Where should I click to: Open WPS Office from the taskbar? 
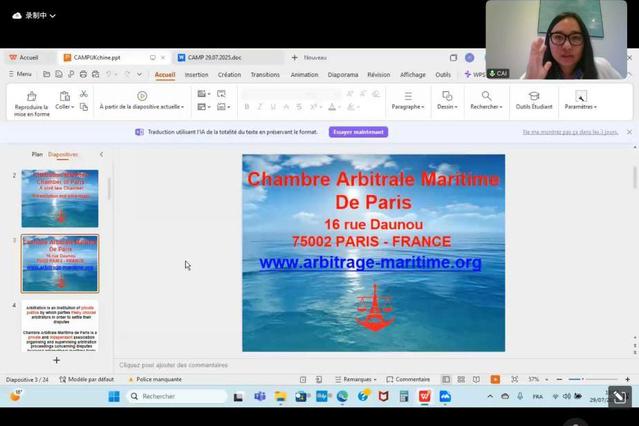424,396
